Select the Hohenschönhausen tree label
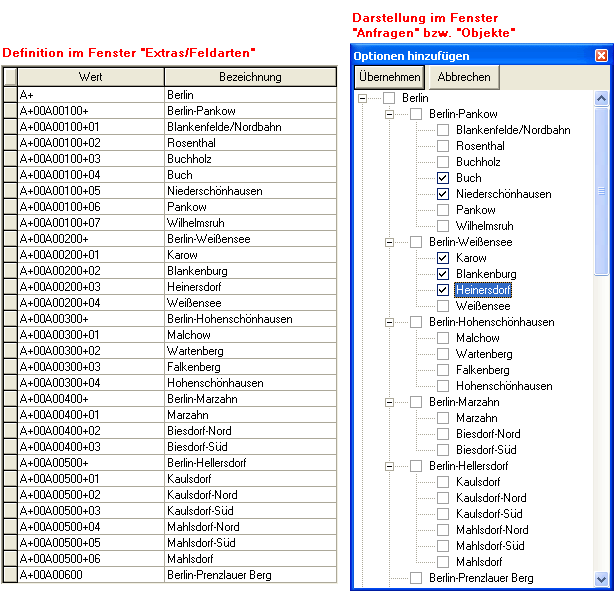The height and width of the screenshot is (591, 614). (x=504, y=386)
